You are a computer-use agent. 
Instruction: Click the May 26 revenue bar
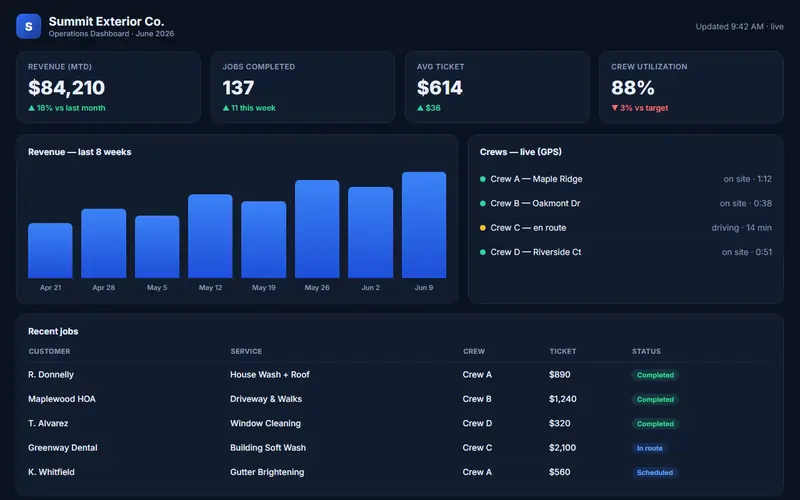(x=317, y=229)
